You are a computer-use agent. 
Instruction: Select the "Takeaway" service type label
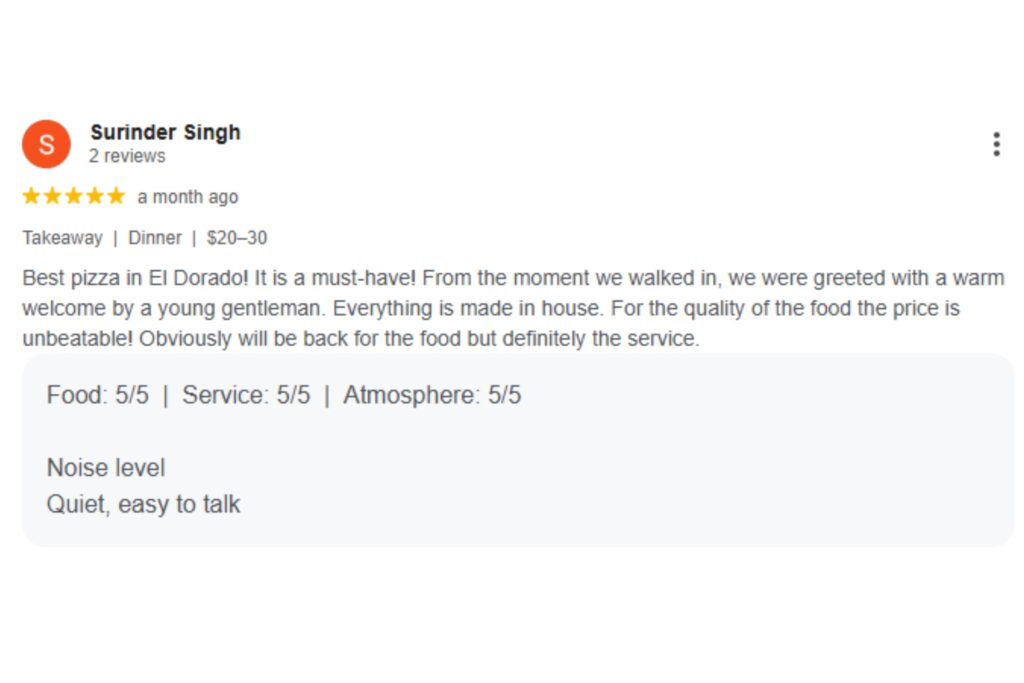click(x=62, y=238)
